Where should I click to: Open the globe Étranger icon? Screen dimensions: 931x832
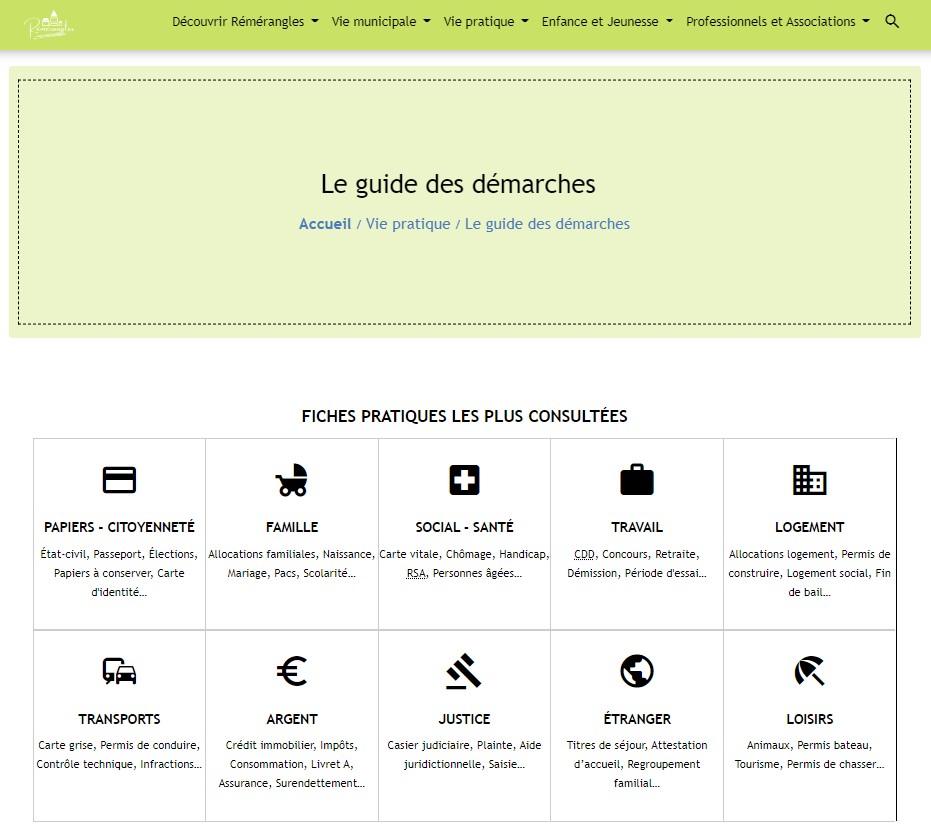coord(637,672)
